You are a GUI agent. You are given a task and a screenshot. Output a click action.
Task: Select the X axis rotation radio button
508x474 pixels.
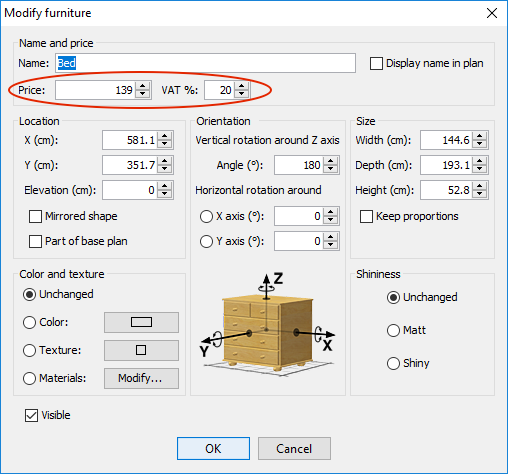click(x=206, y=216)
